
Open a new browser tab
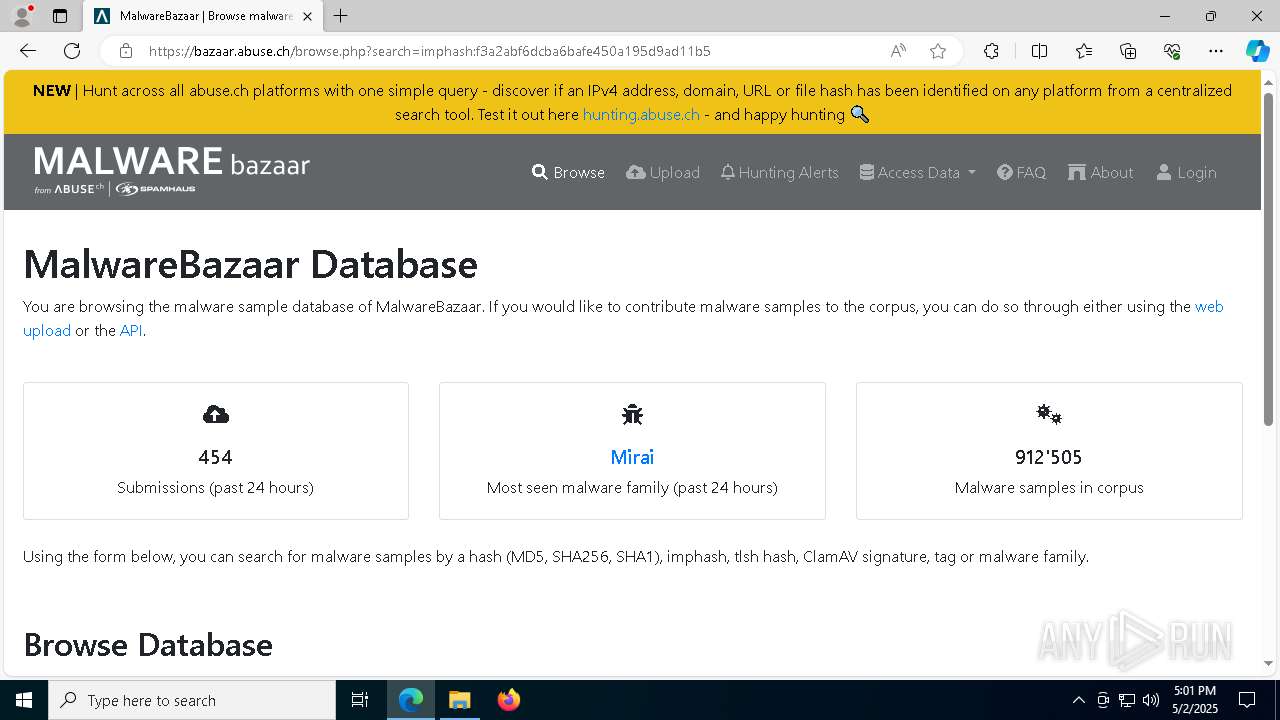click(341, 16)
